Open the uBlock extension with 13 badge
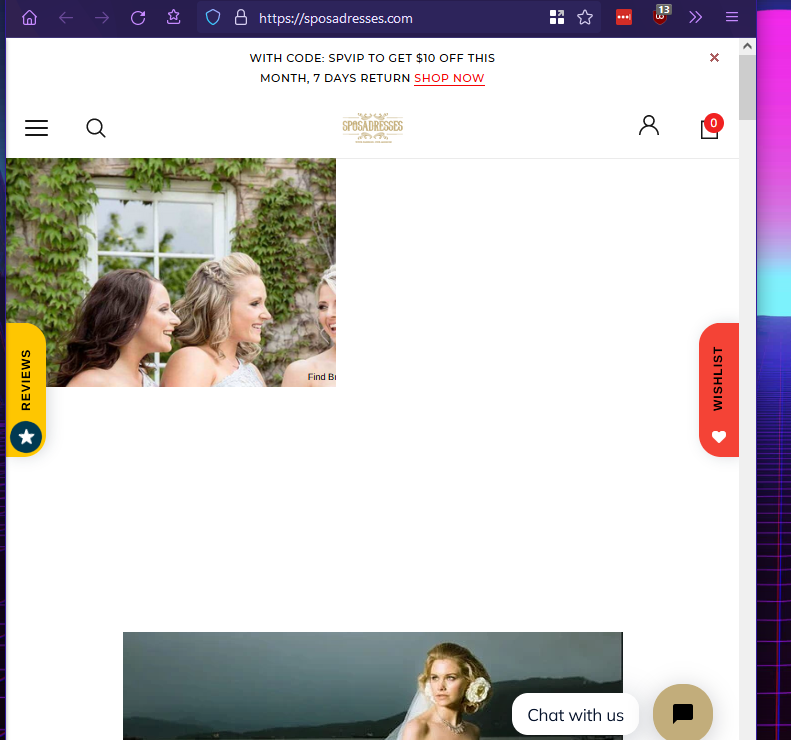This screenshot has width=791, height=740. pos(660,17)
